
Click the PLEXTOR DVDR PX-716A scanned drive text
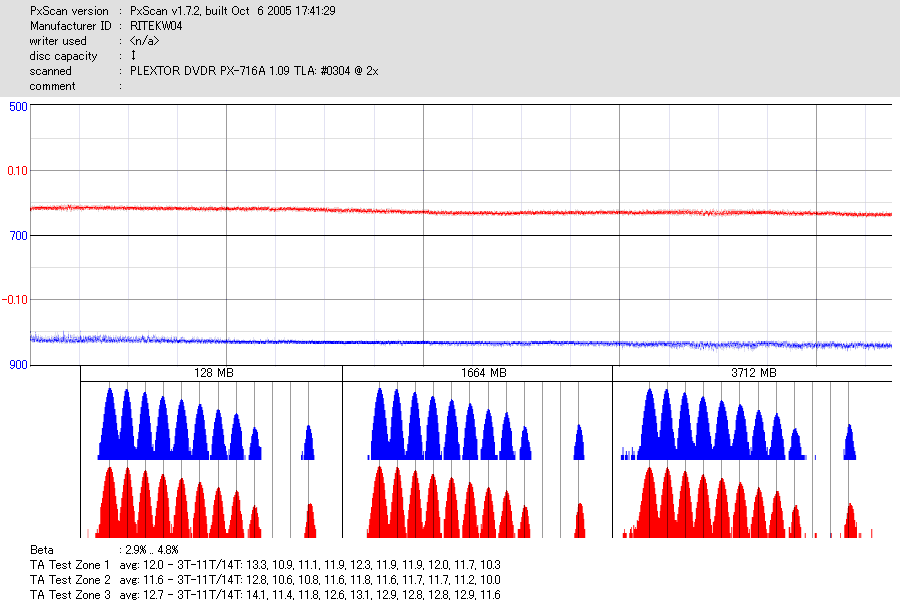tap(254, 71)
